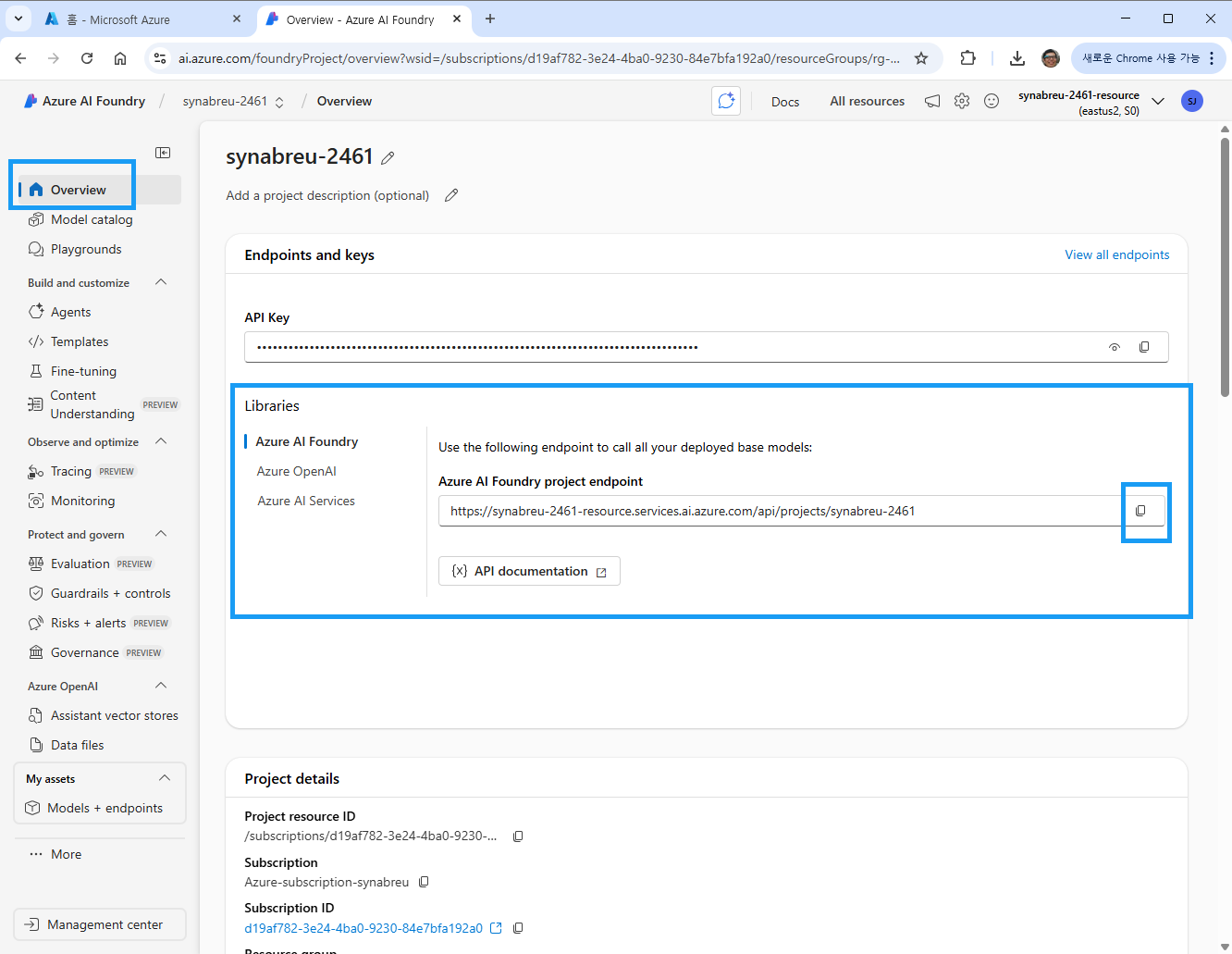Click the Assistant vector stores icon
1232x954 pixels.
[x=36, y=715]
